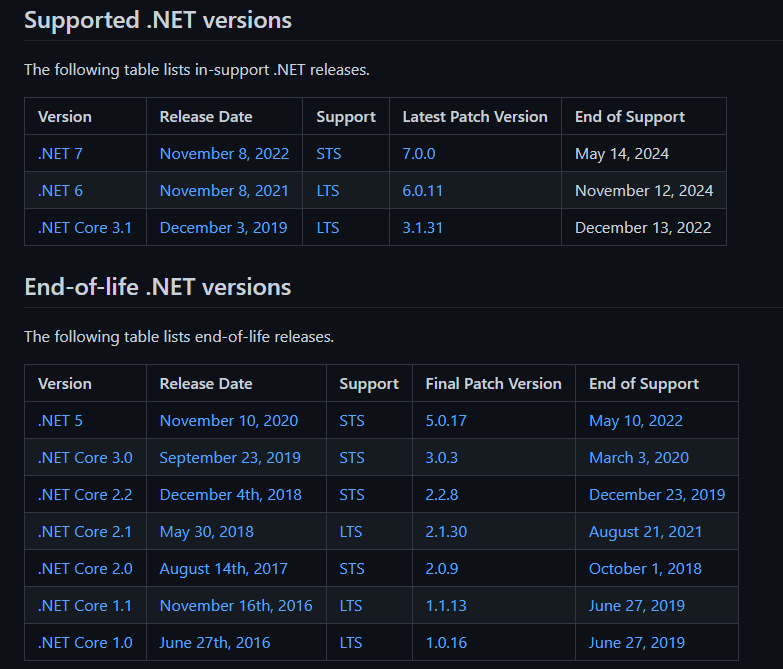Click the end-of-life releases description text
Image resolution: width=783 pixels, height=669 pixels.
click(179, 337)
